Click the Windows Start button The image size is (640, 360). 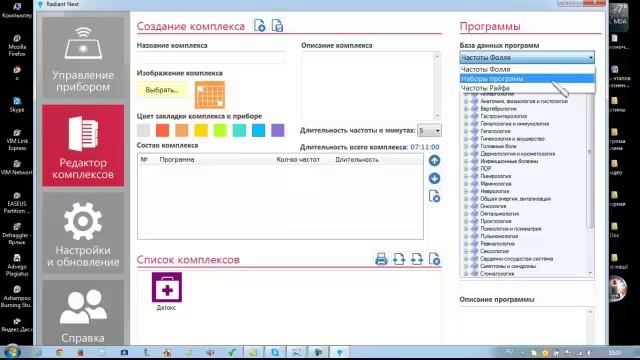(x=11, y=352)
